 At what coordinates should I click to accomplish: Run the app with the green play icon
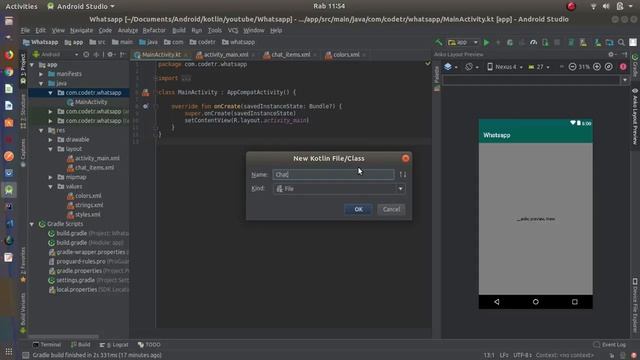pyautogui.click(x=487, y=42)
